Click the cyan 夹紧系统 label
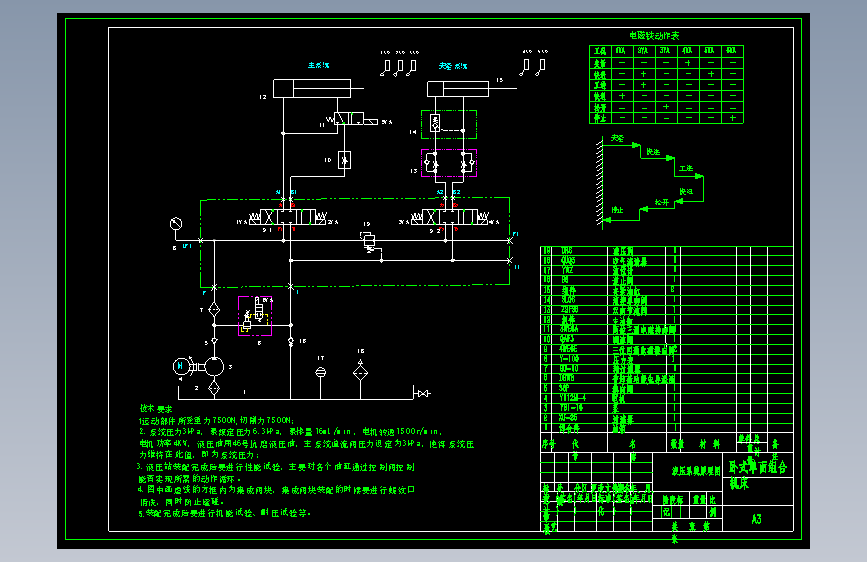Viewport: 867px width, 562px height. 453,66
